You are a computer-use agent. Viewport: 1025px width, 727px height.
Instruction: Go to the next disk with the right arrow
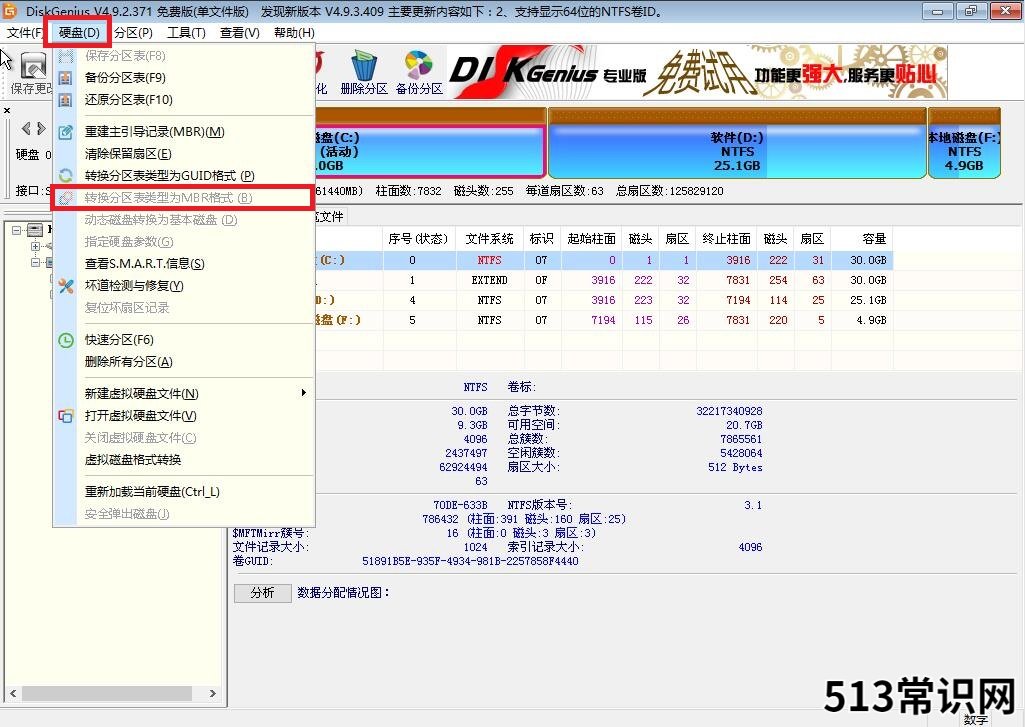click(x=41, y=129)
